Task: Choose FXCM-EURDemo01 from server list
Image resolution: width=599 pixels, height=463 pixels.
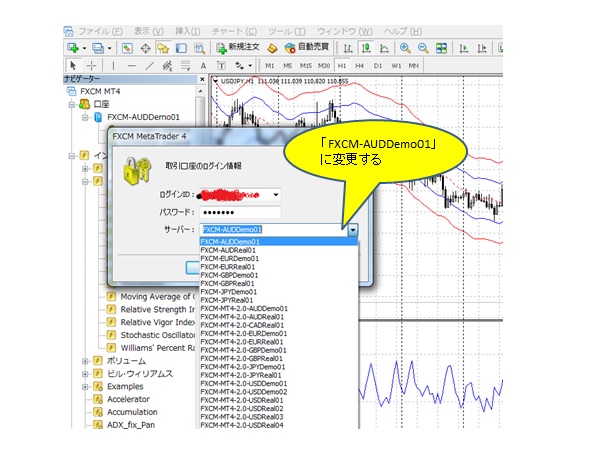Action: 279,259
